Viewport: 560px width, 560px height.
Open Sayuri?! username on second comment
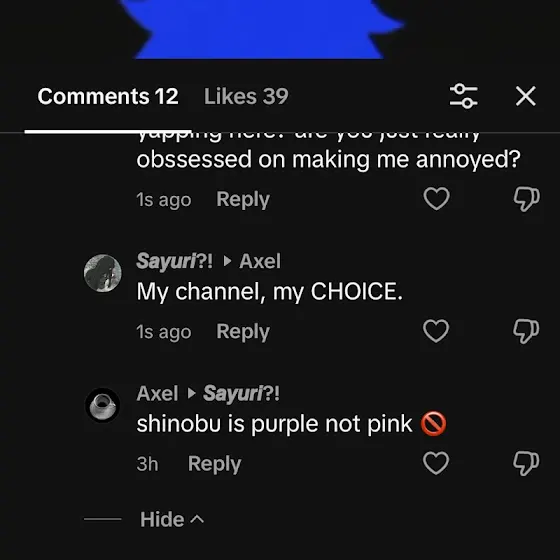pyautogui.click(x=175, y=261)
